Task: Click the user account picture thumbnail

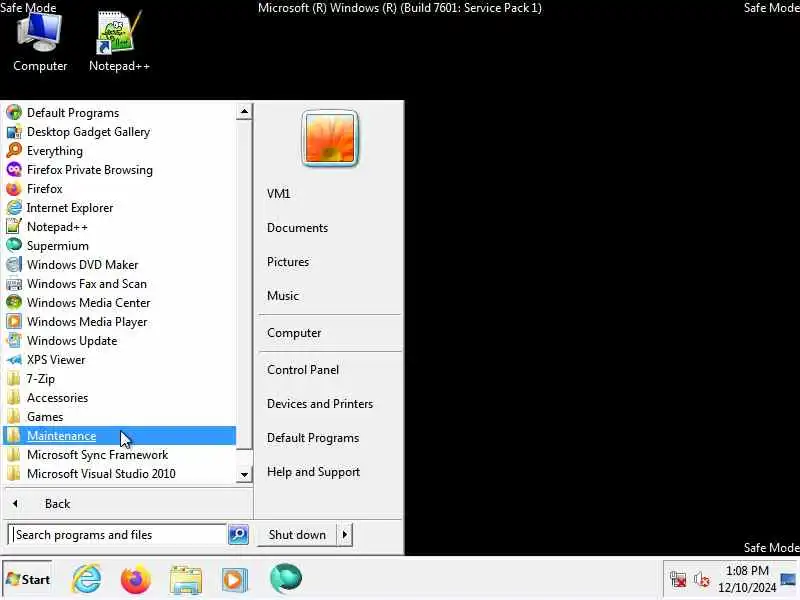Action: click(330, 138)
